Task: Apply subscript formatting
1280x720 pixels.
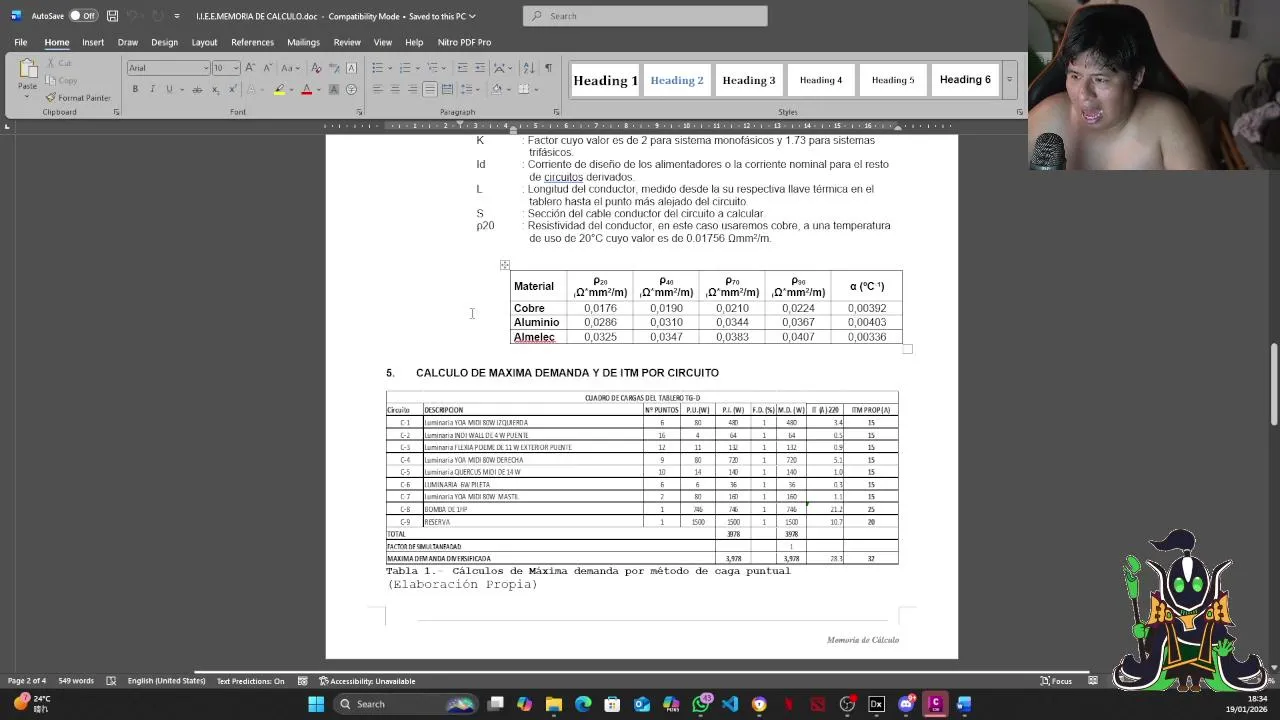Action: (x=214, y=89)
